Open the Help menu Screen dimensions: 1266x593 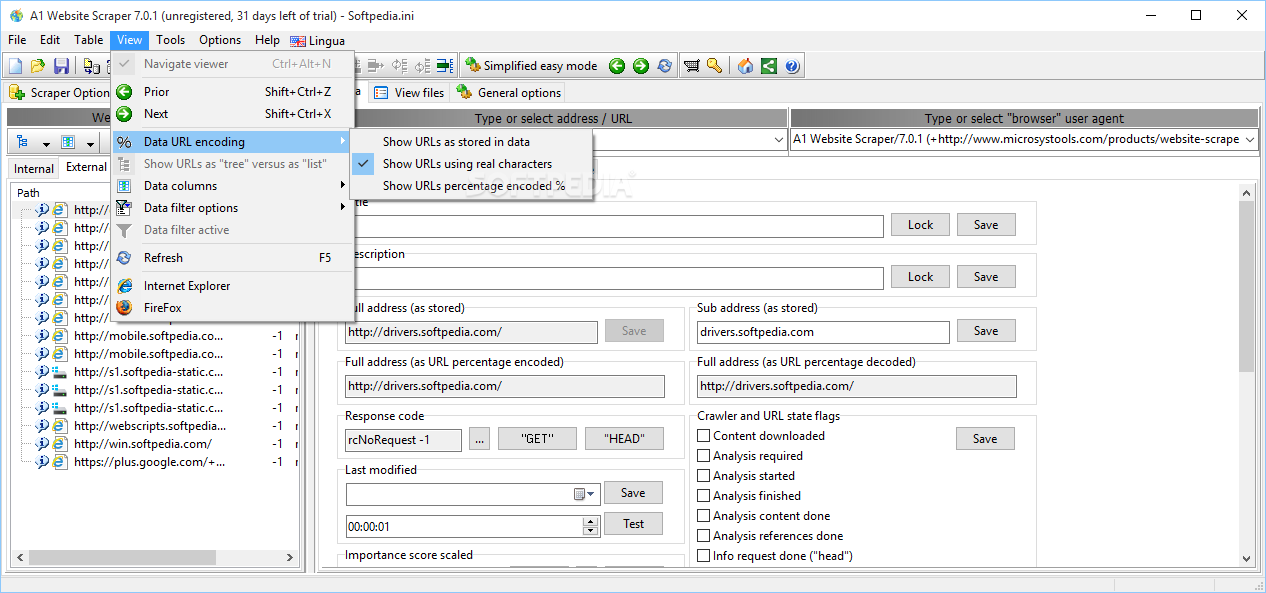tap(267, 40)
